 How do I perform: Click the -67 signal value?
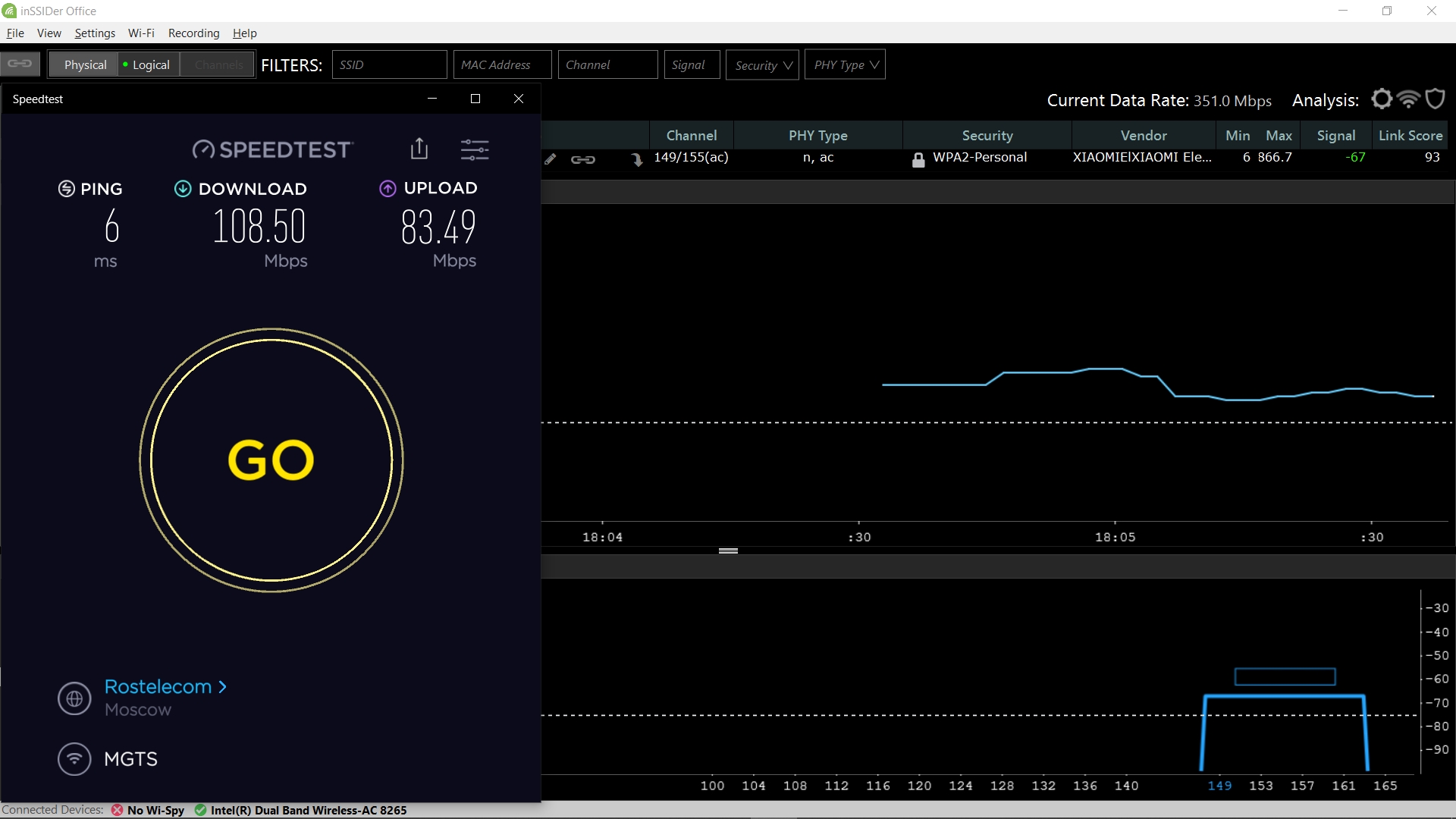1355,157
